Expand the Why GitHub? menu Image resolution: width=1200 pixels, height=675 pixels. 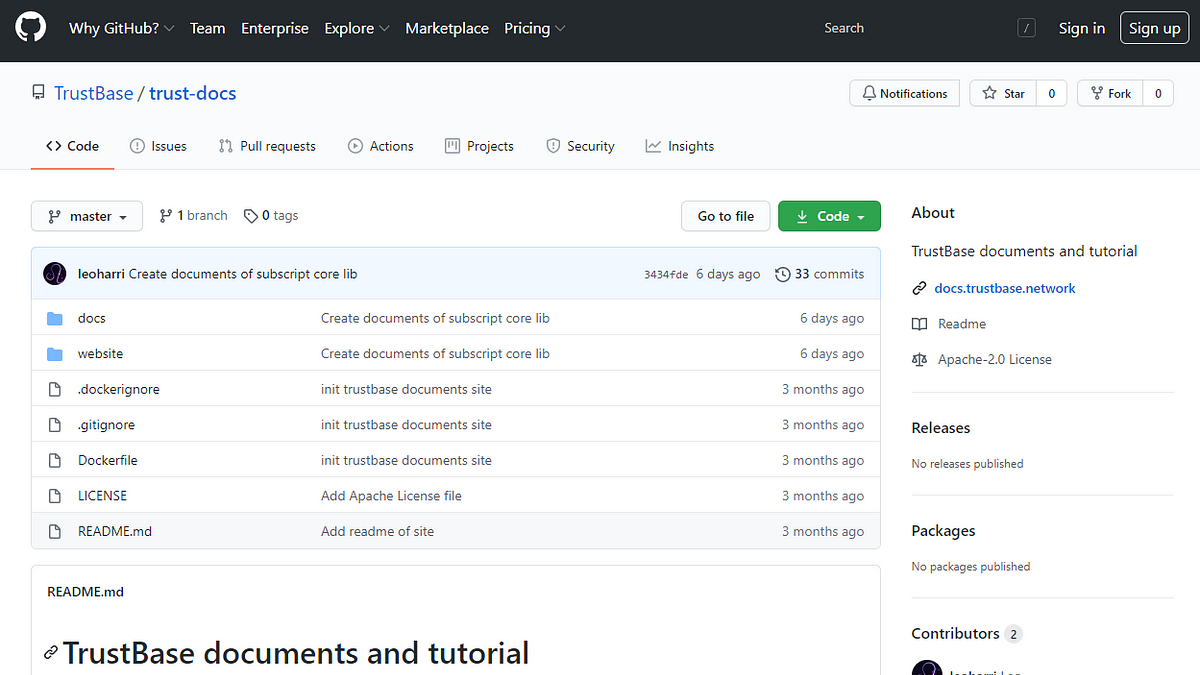coord(122,28)
